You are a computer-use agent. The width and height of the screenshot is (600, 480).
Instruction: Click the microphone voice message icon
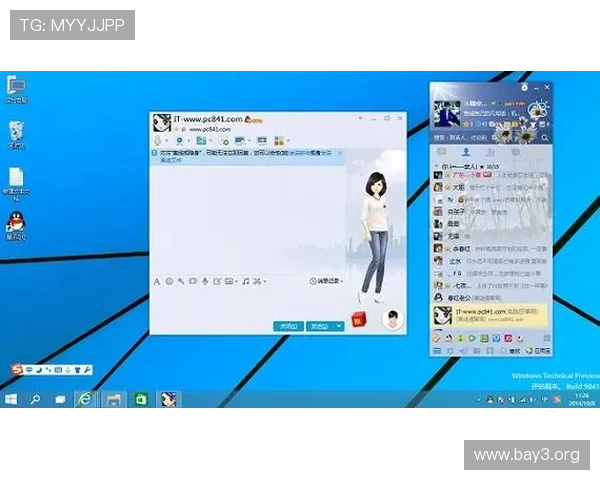pyautogui.click(x=205, y=282)
